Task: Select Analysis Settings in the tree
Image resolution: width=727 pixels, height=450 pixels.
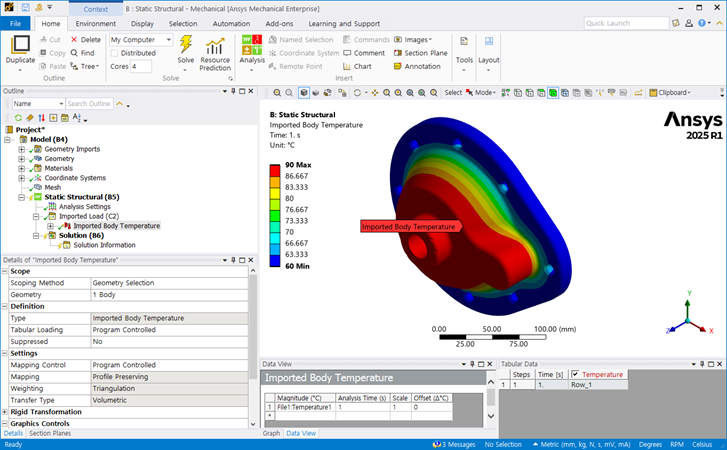Action: [x=84, y=207]
